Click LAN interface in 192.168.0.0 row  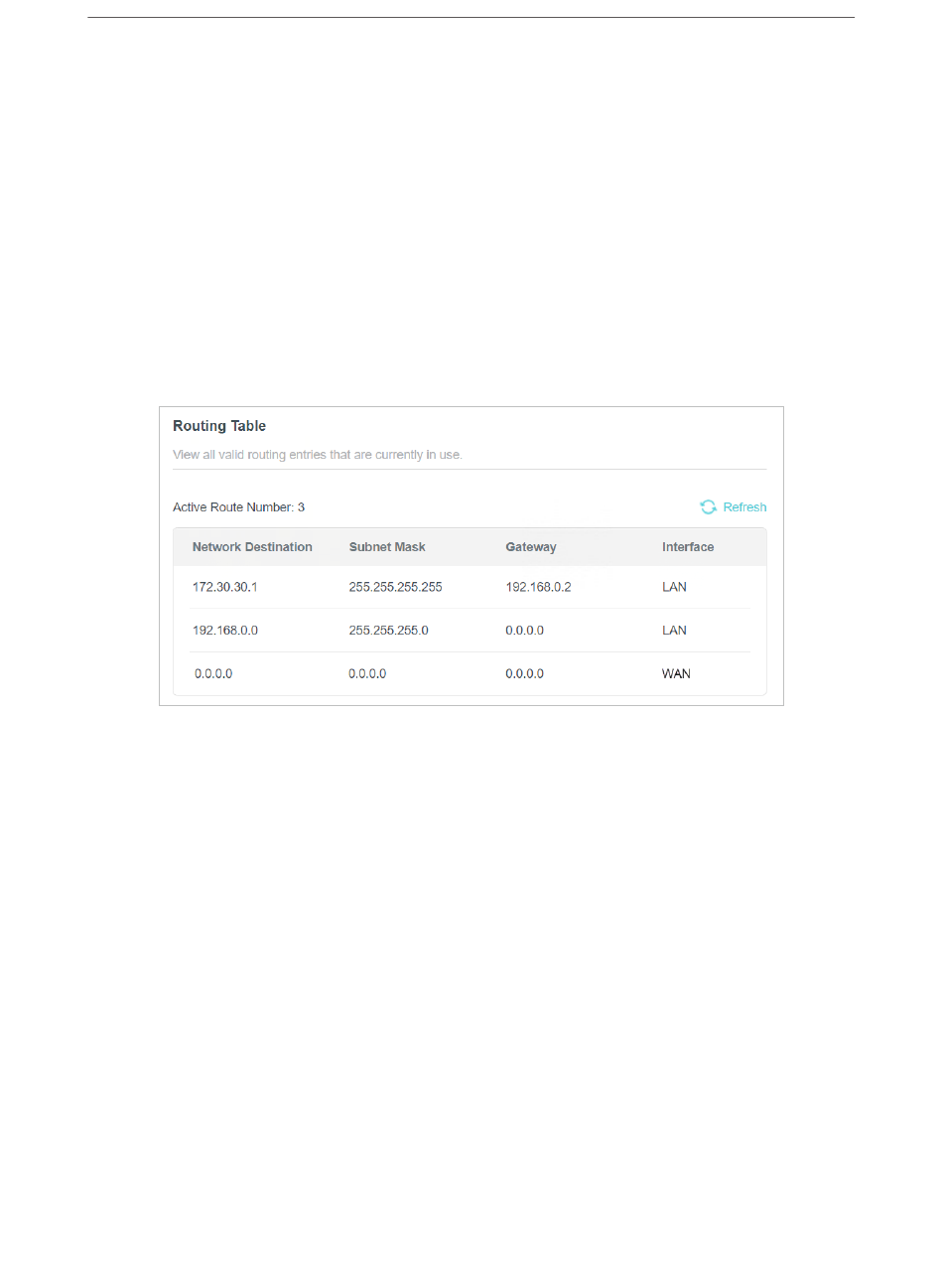pyautogui.click(x=674, y=631)
